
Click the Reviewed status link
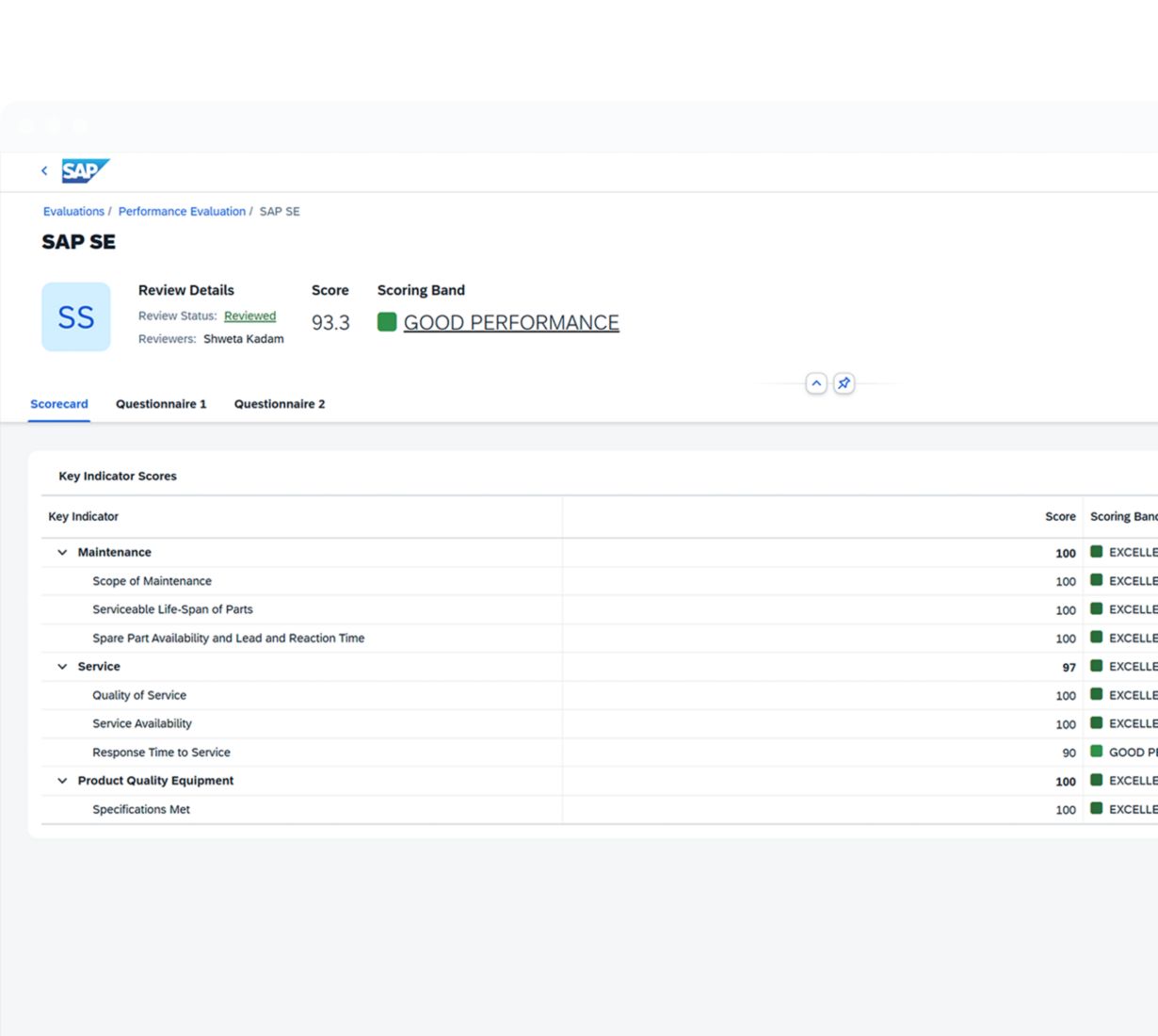(x=249, y=316)
